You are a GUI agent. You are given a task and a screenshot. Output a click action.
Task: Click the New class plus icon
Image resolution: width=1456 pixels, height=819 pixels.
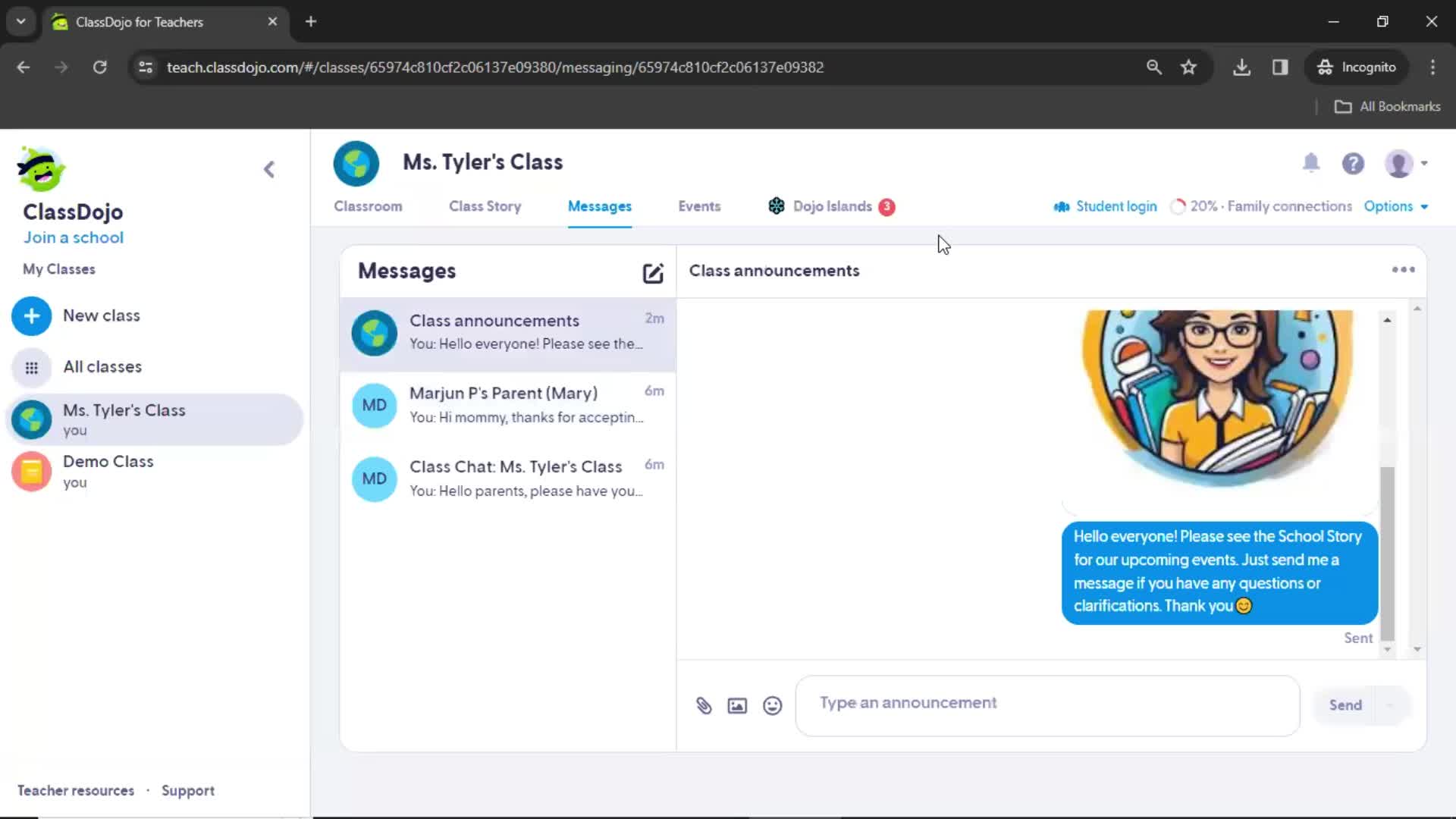coord(31,315)
